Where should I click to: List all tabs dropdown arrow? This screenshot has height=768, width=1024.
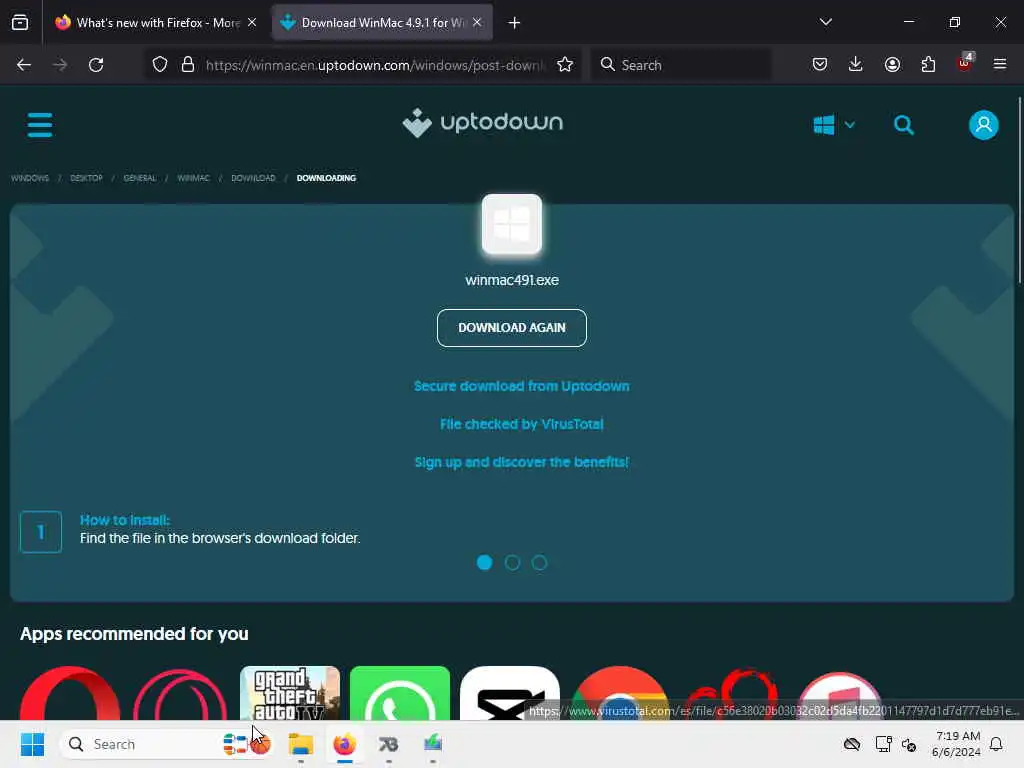point(825,22)
